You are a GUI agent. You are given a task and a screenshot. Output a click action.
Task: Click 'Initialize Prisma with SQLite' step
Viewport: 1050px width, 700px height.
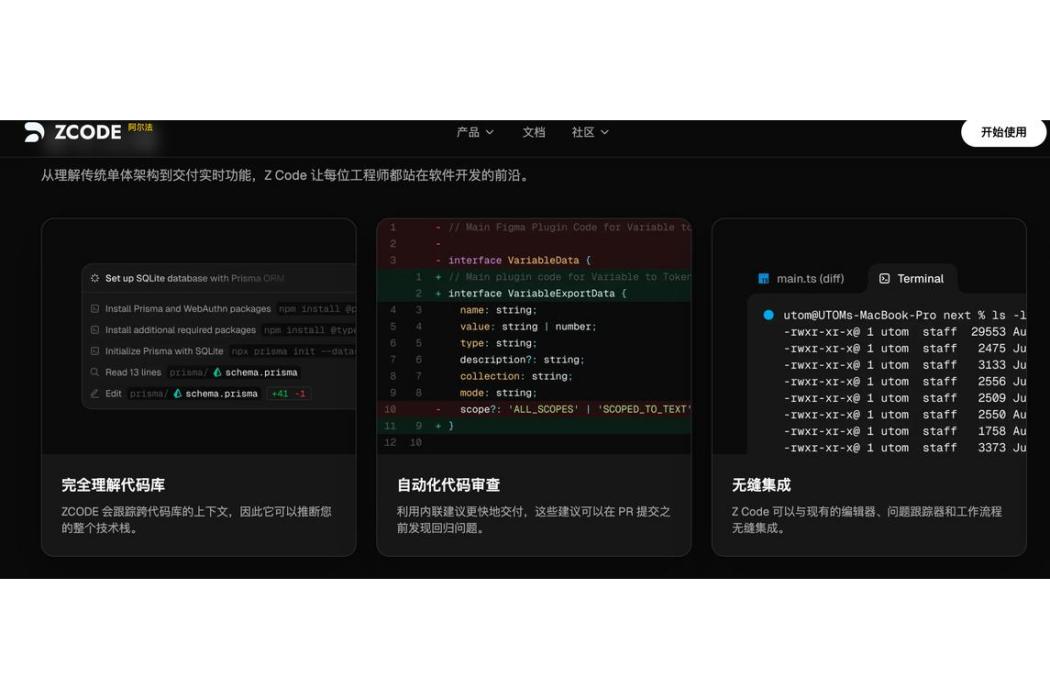(164, 351)
